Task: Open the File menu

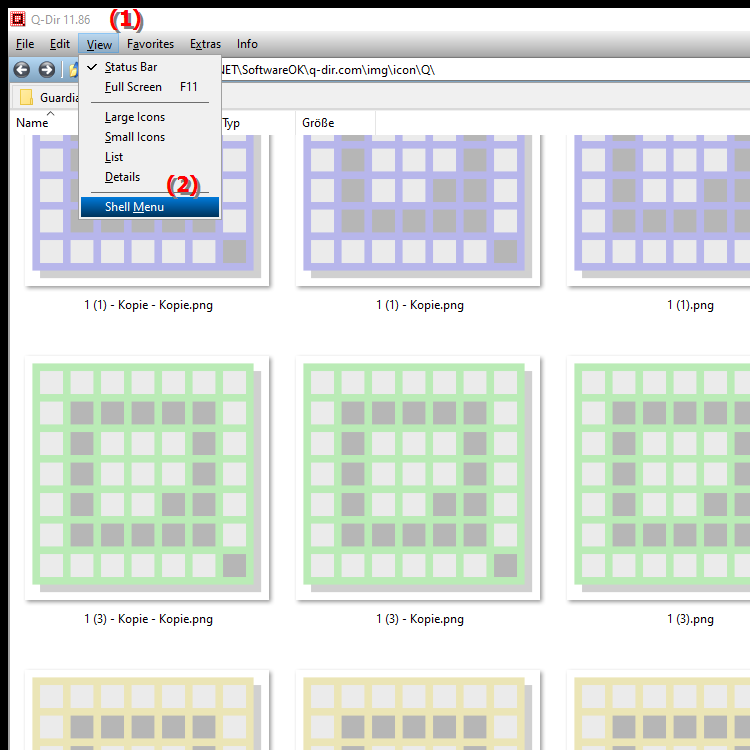Action: tap(25, 44)
